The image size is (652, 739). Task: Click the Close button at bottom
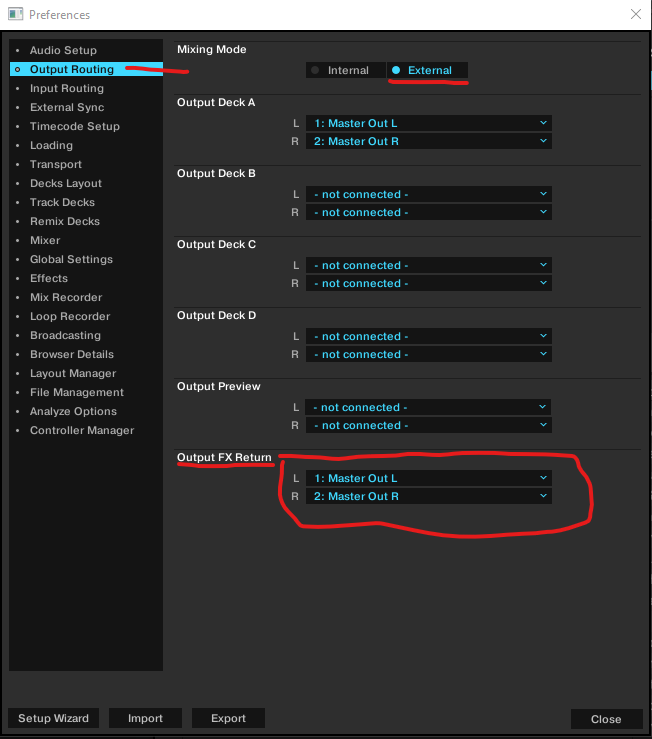(x=606, y=719)
